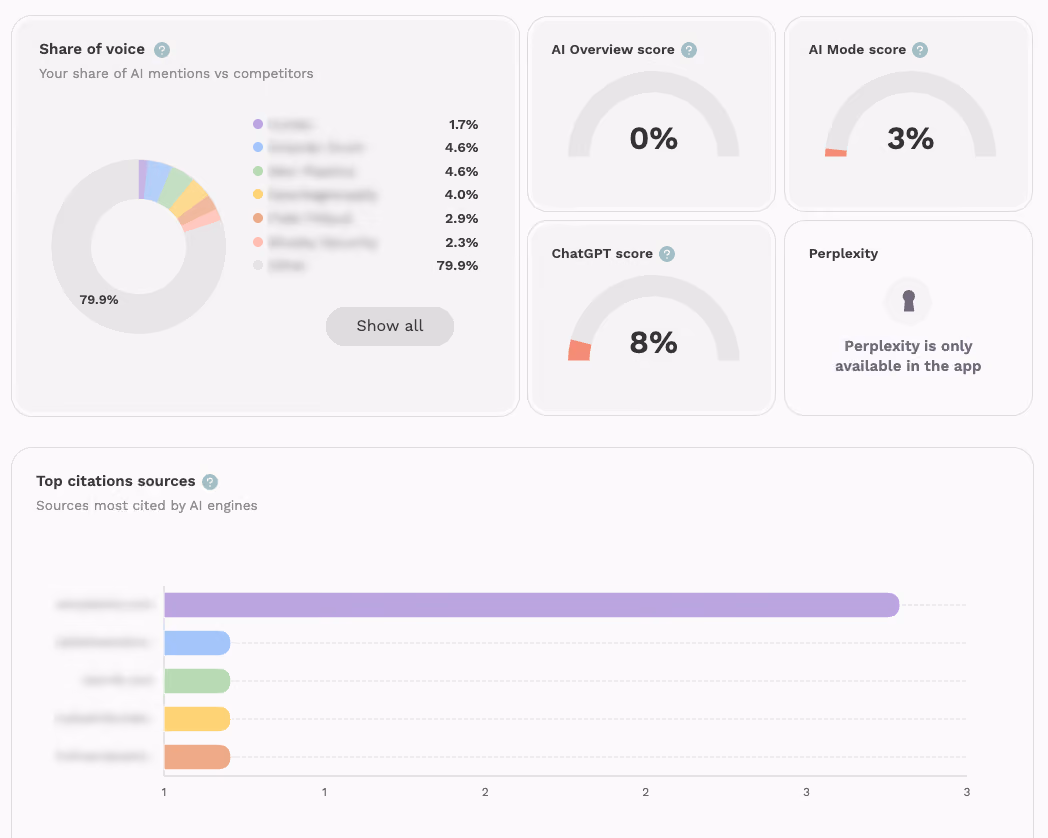Click the 8% ChatGPT gauge value

[x=654, y=343]
